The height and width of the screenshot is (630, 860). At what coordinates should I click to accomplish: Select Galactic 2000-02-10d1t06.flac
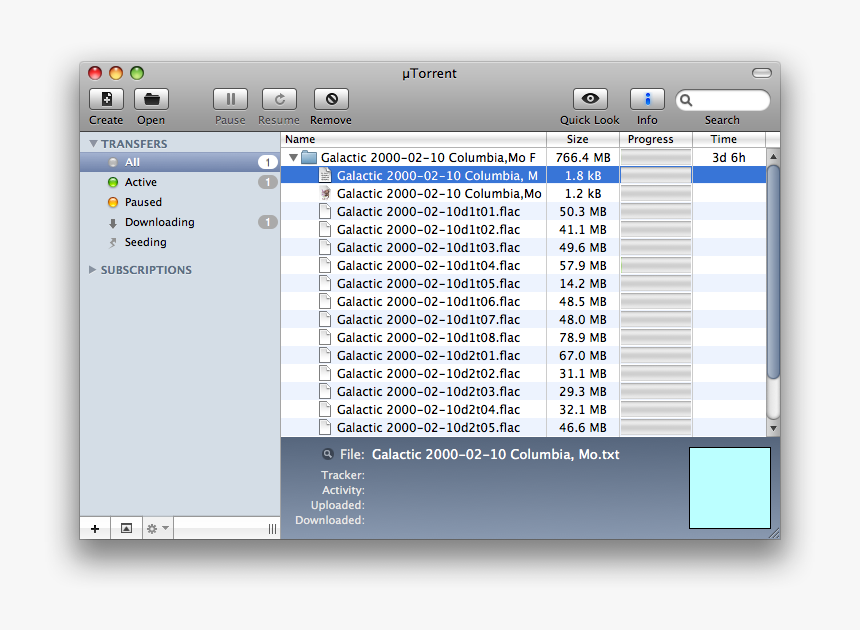tap(428, 302)
